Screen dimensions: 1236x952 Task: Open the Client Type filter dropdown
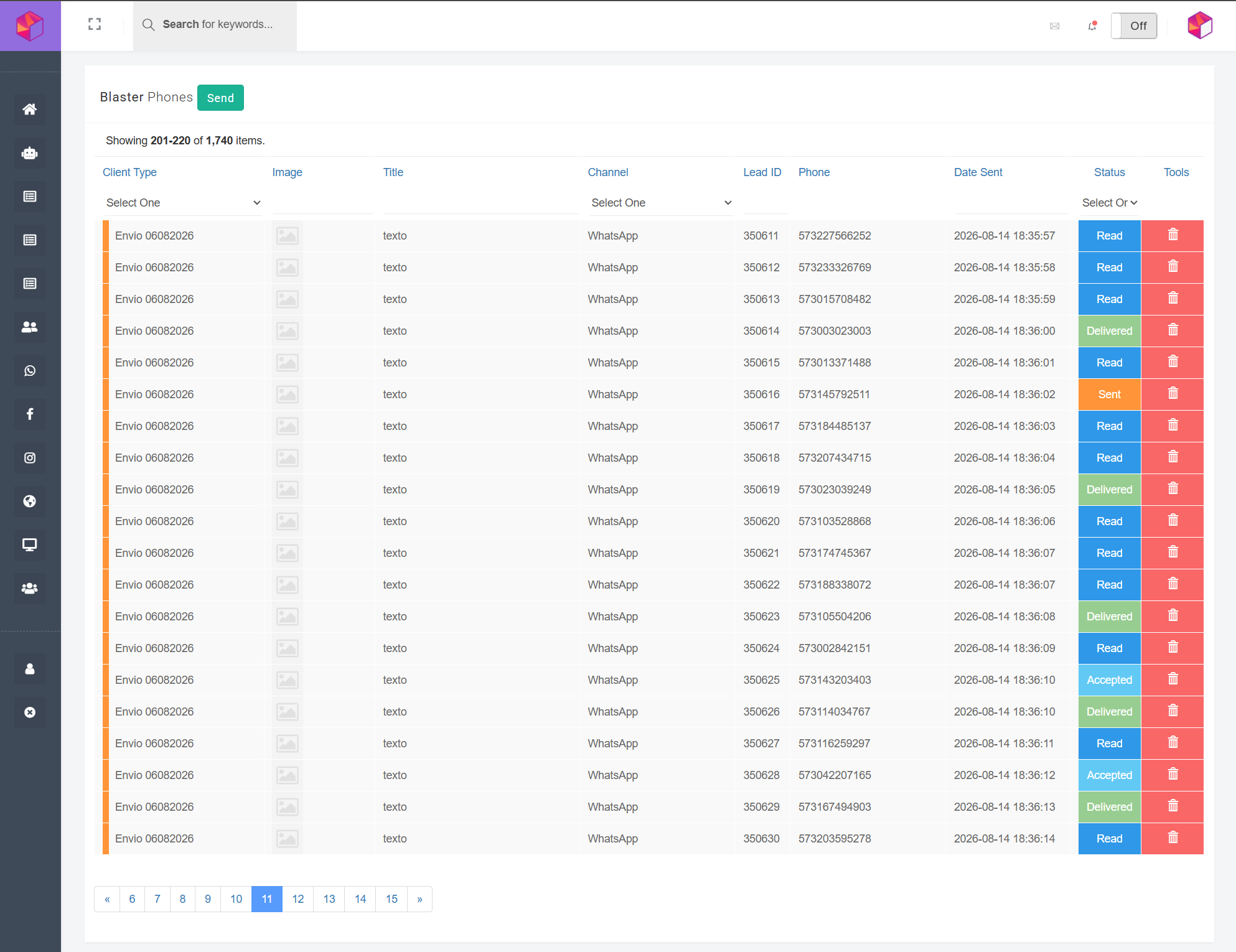point(182,203)
